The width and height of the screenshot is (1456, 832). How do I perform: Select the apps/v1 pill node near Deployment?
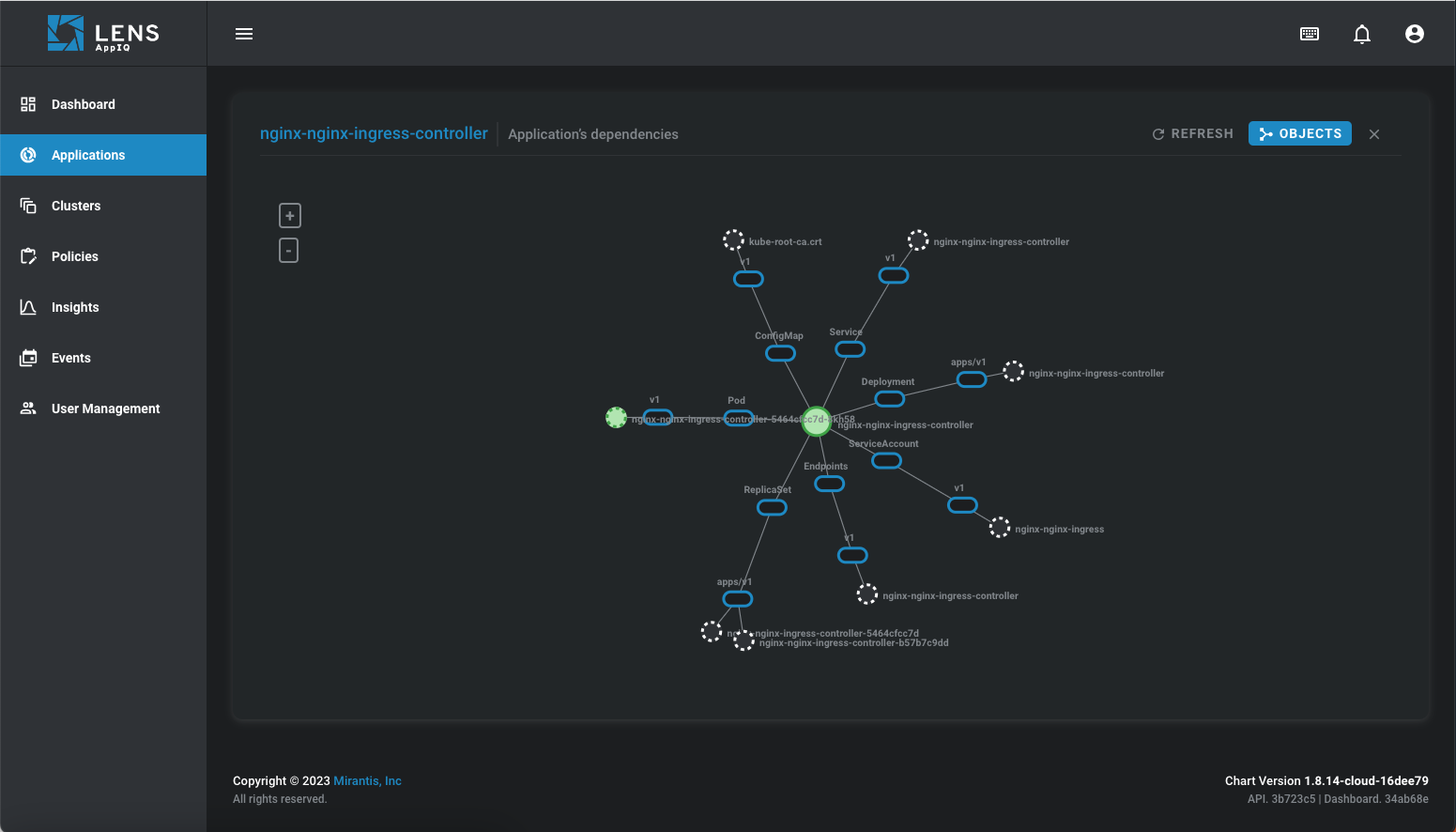point(971,379)
